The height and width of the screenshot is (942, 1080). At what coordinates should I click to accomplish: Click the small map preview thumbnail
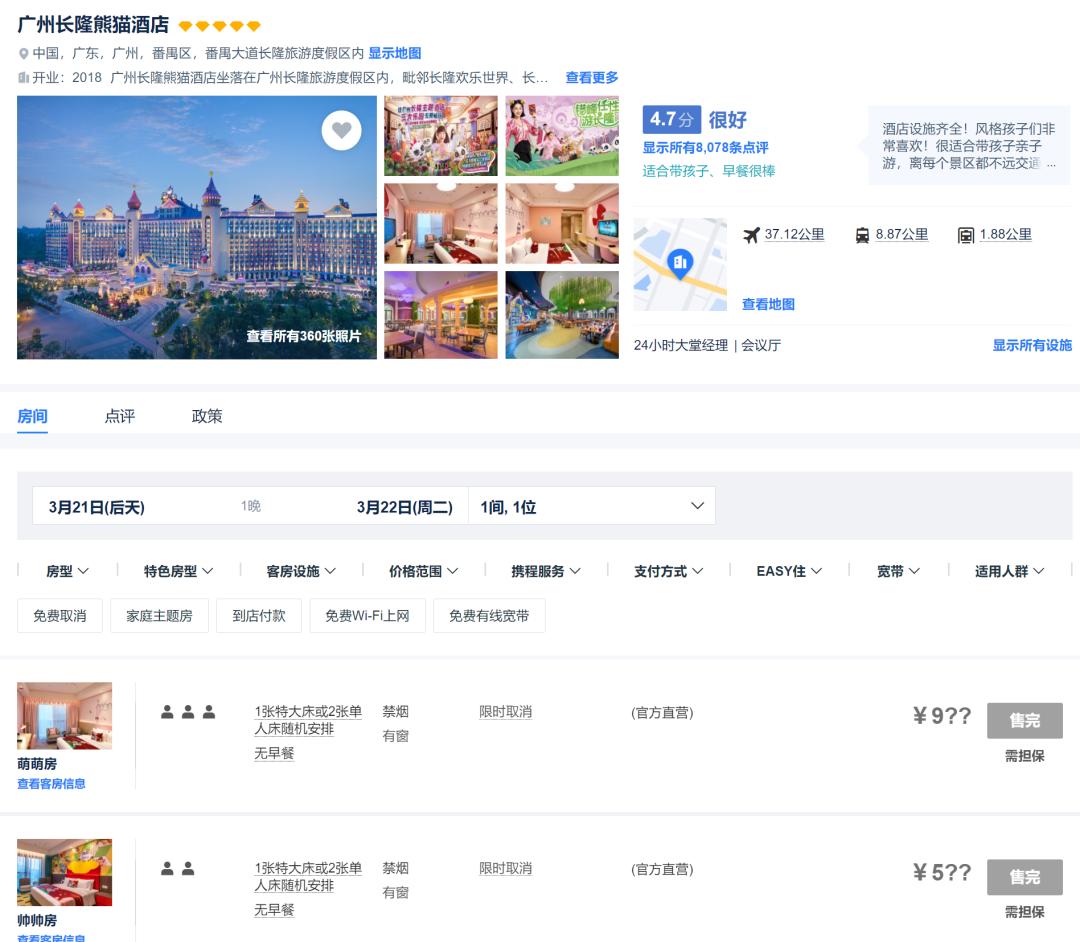680,264
